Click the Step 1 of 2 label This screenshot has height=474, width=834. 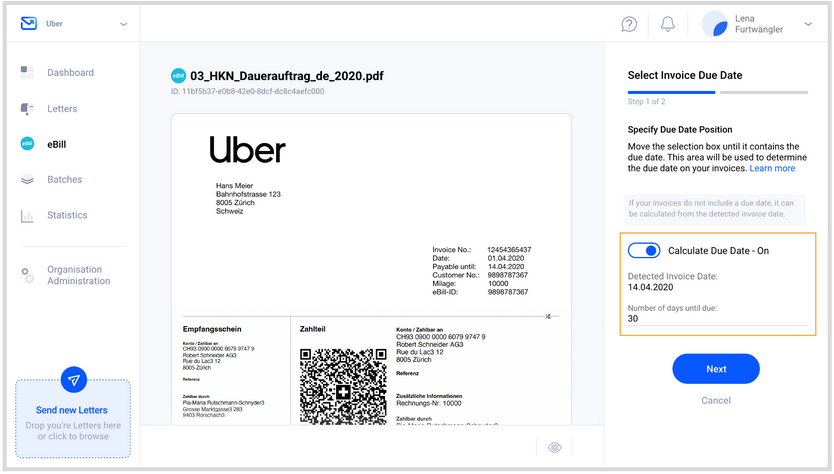646,102
